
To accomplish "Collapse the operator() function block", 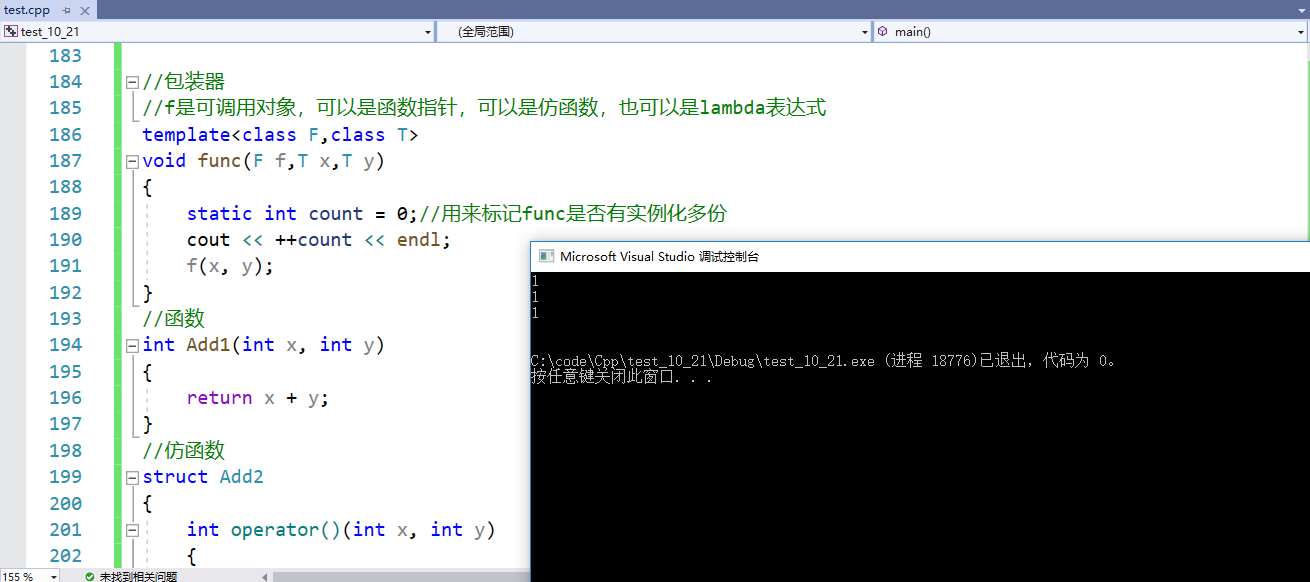I will tap(132, 530).
